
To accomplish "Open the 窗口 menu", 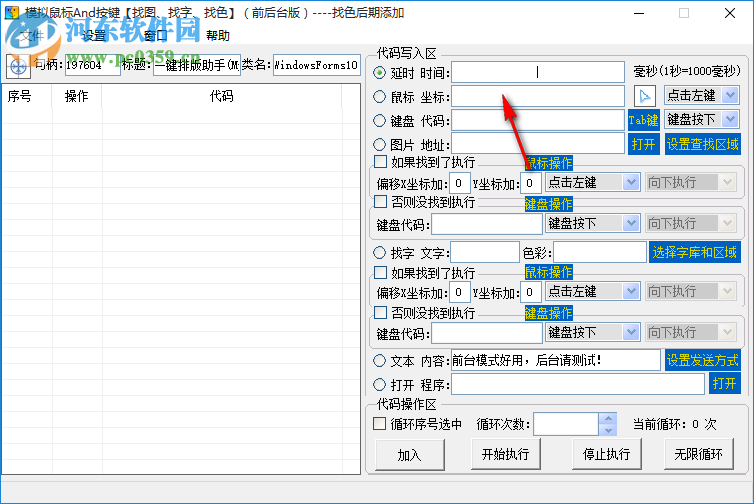I will pyautogui.click(x=155, y=36).
